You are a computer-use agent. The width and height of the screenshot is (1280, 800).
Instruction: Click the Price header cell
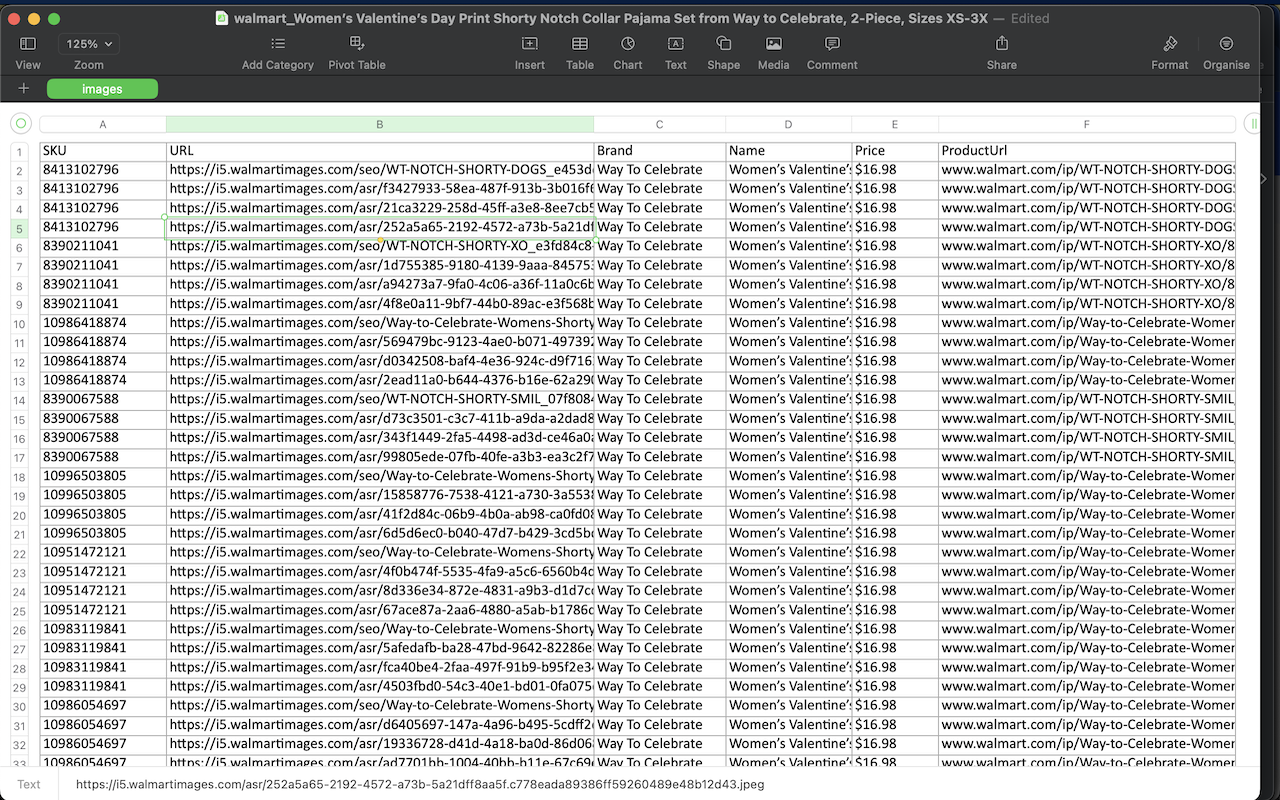(894, 151)
